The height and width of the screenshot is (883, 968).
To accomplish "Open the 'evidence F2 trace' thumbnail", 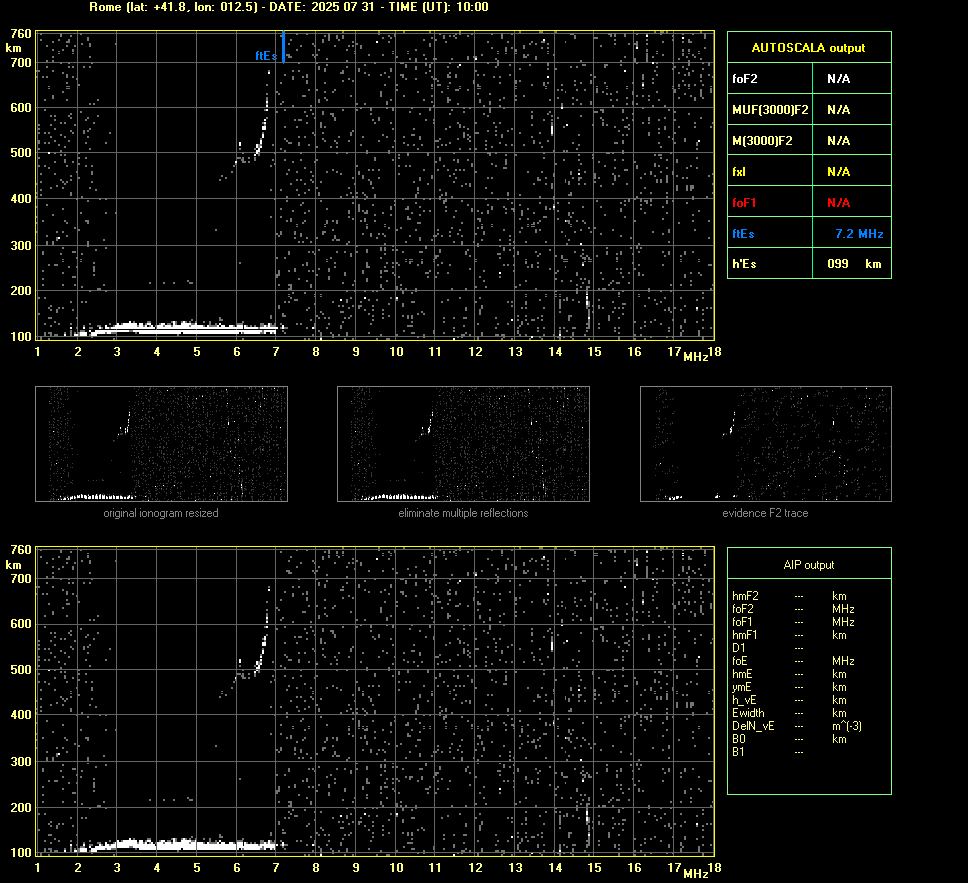I will tap(766, 444).
